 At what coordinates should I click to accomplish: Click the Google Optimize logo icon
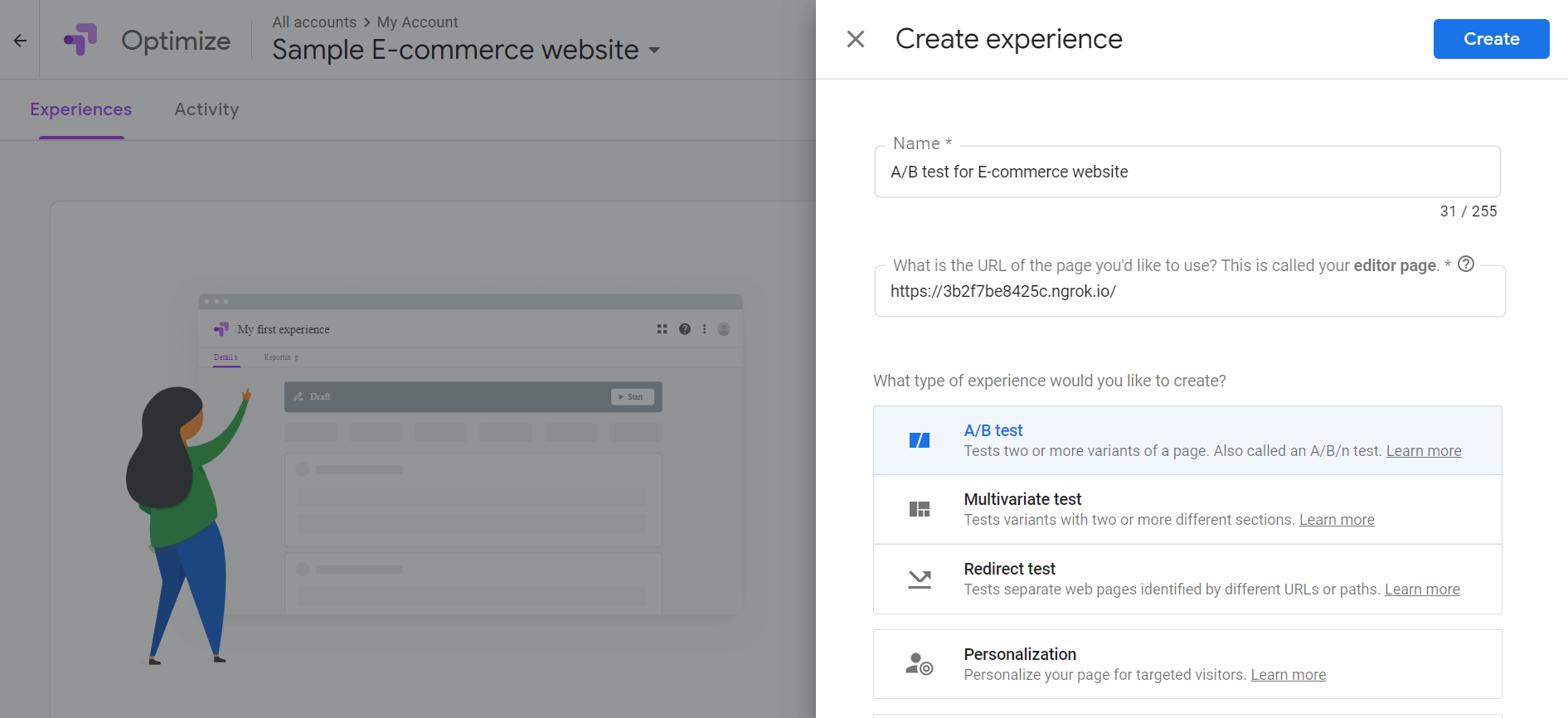(x=80, y=40)
